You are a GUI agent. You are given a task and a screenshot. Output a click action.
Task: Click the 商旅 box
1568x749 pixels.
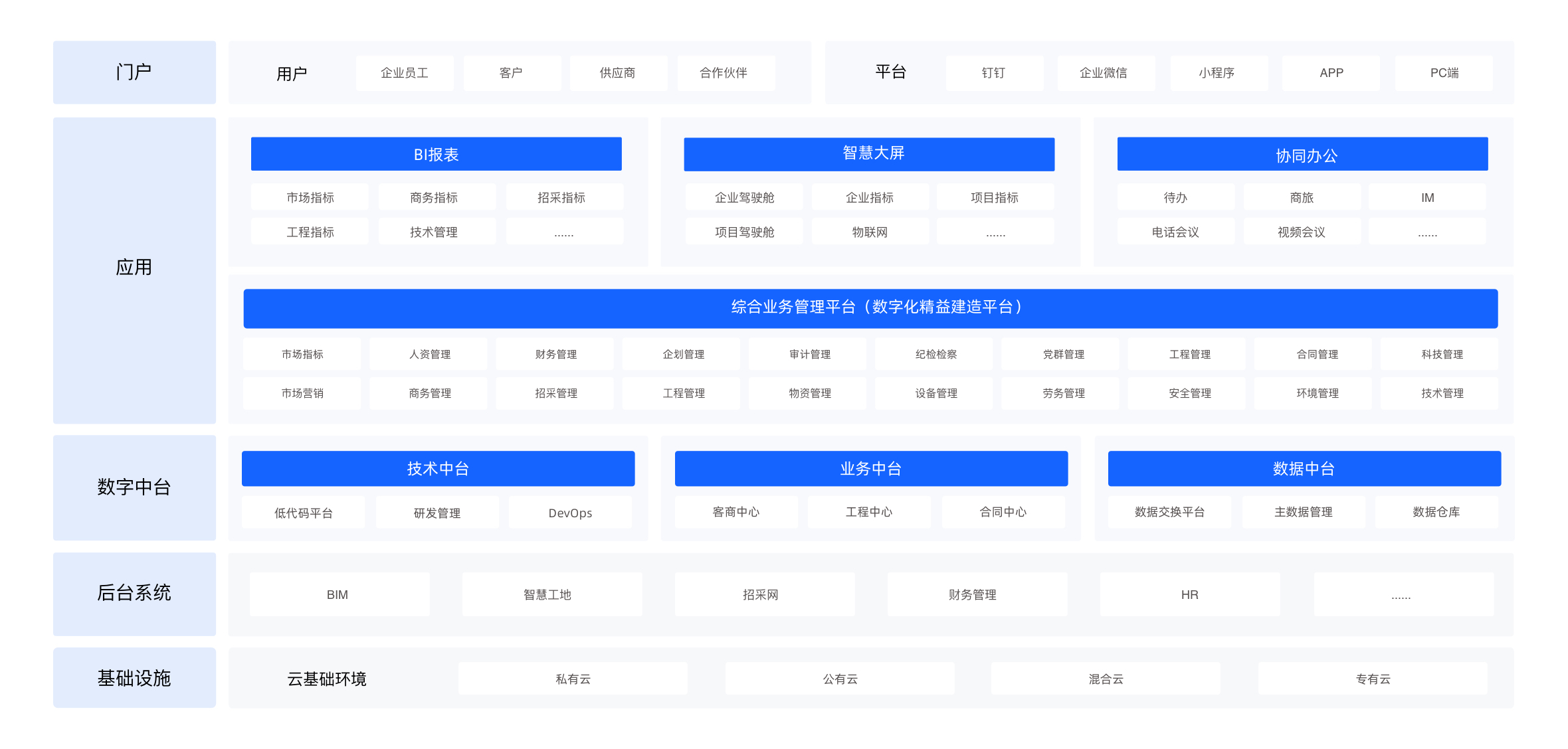coord(1302,197)
